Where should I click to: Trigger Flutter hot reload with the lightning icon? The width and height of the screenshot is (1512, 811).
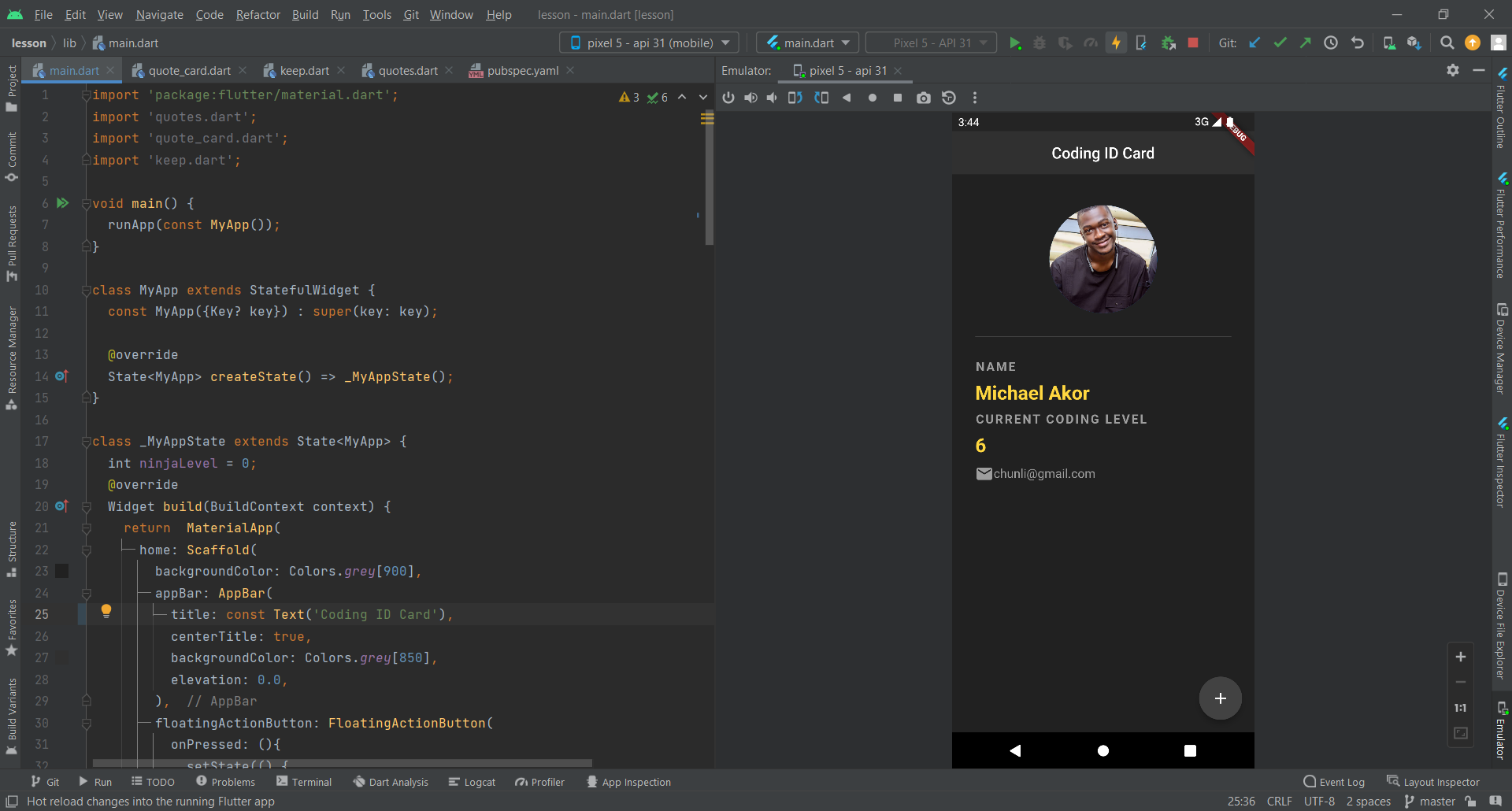pos(1116,43)
